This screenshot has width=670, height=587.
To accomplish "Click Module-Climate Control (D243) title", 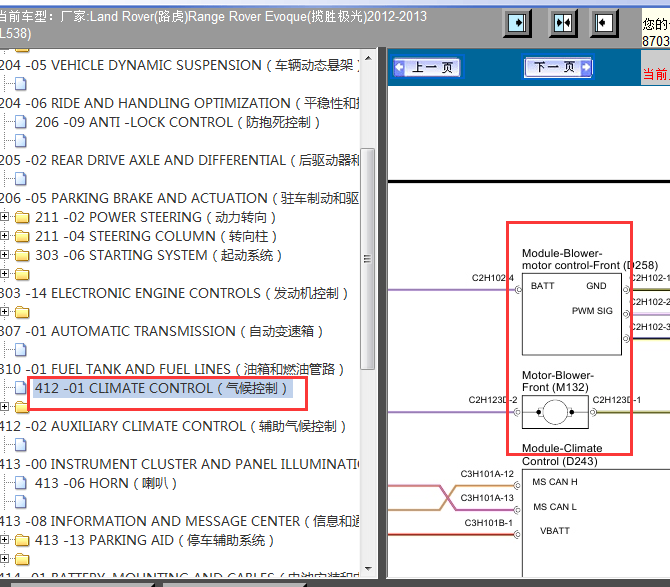I will (562, 455).
